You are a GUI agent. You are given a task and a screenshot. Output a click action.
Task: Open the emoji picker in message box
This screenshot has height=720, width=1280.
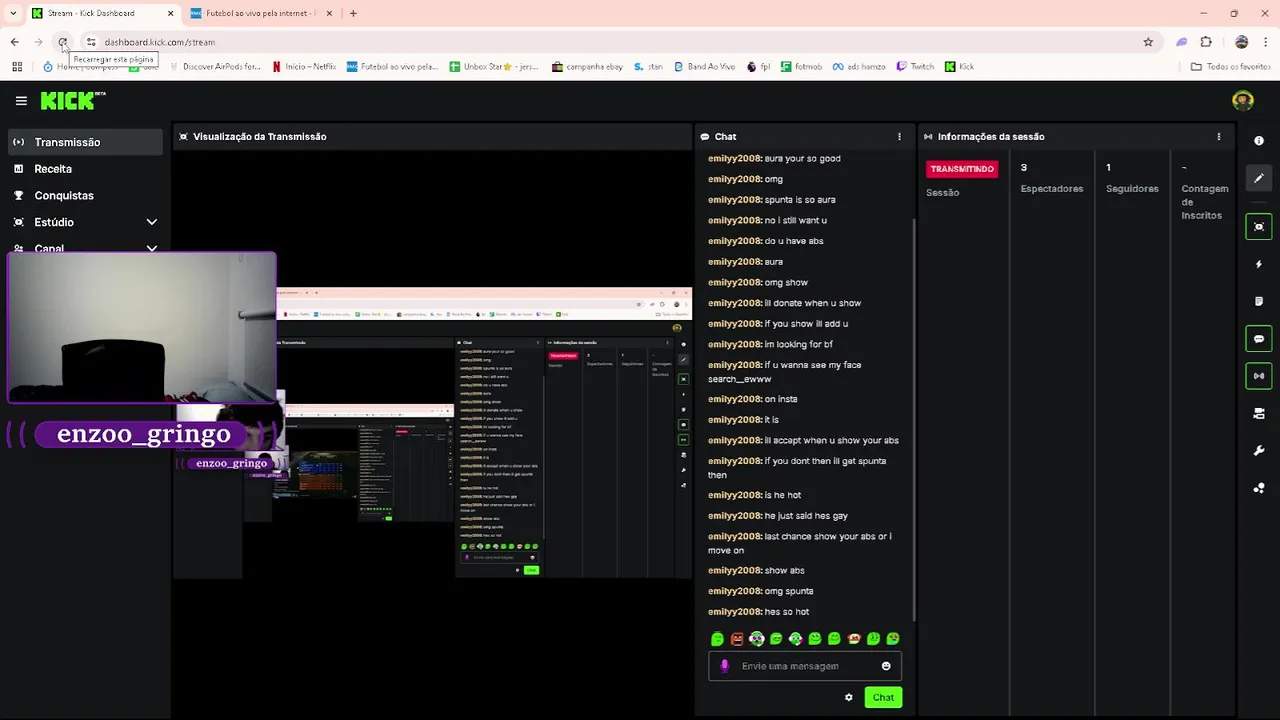(x=886, y=666)
